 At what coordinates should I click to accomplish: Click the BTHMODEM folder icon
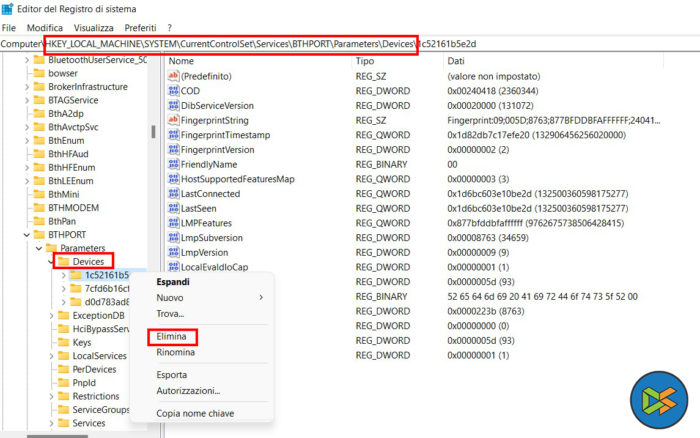[39, 208]
